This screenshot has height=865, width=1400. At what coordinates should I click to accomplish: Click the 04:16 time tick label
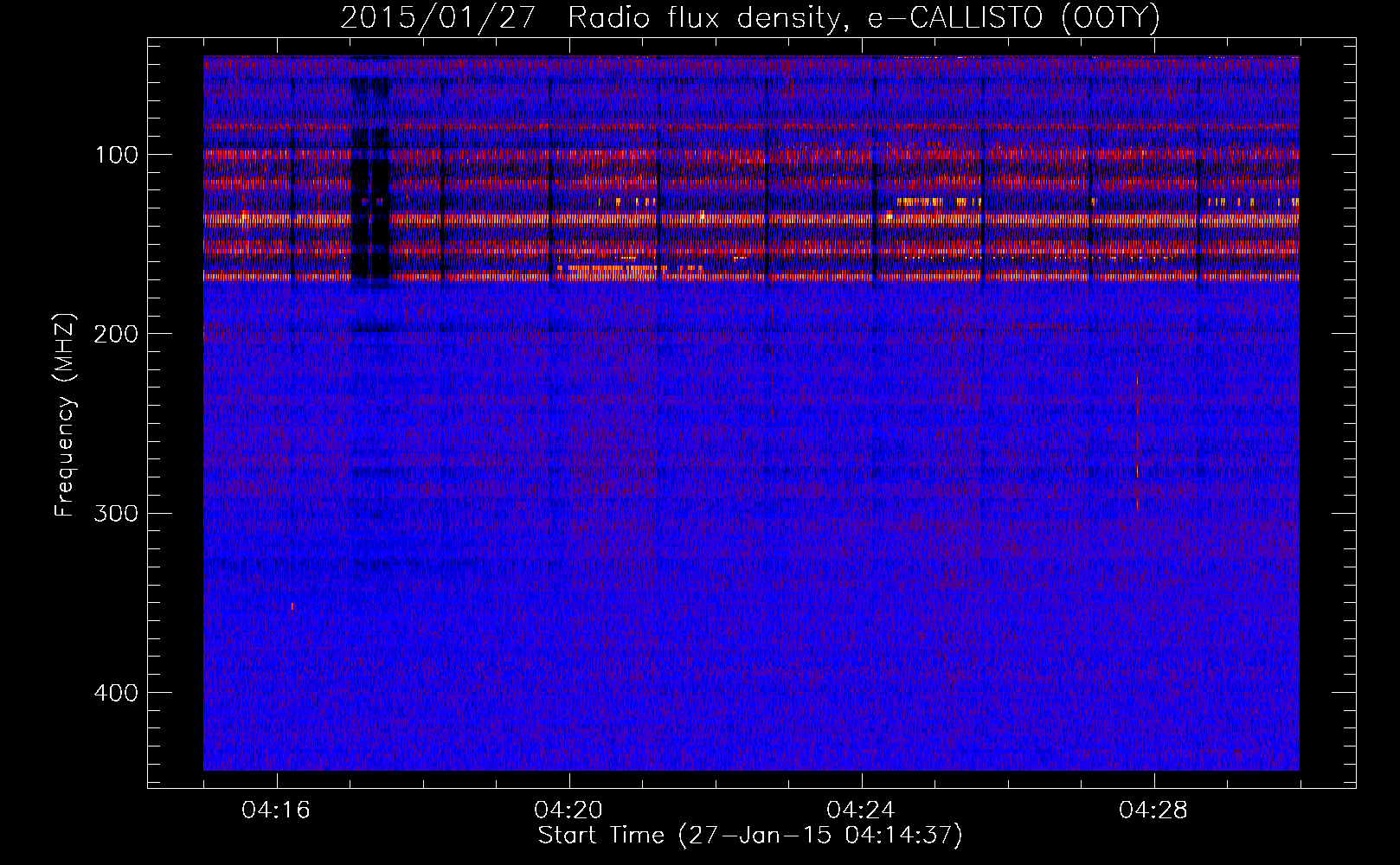click(x=277, y=811)
